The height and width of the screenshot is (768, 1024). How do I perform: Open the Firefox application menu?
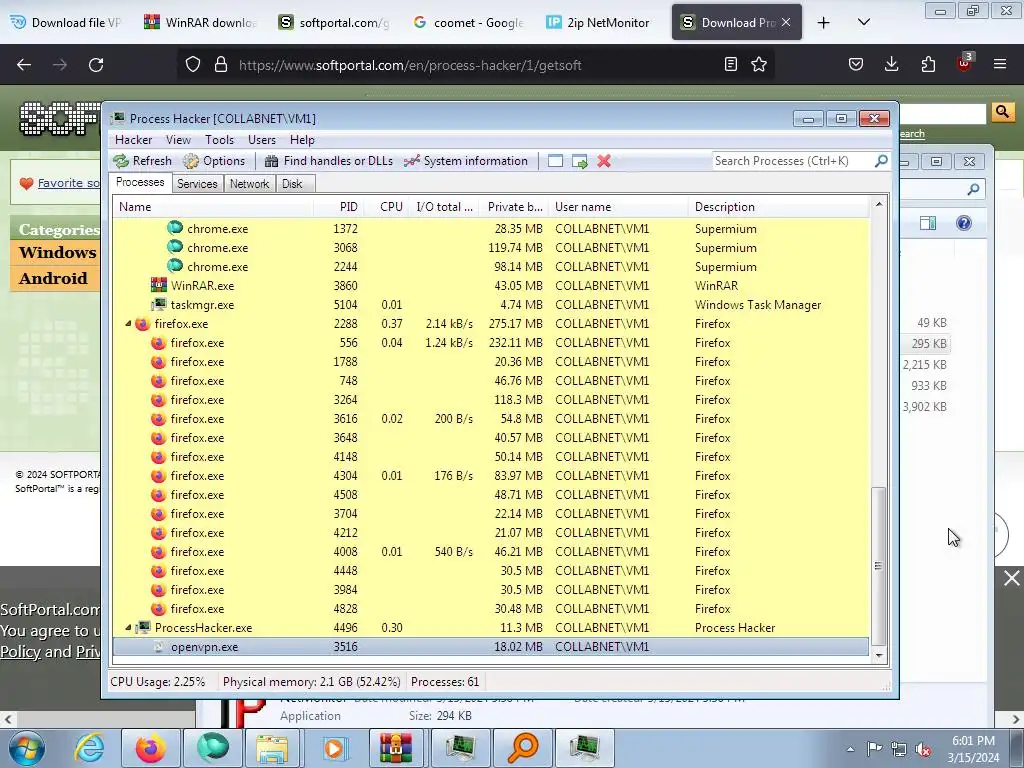click(x=1000, y=65)
